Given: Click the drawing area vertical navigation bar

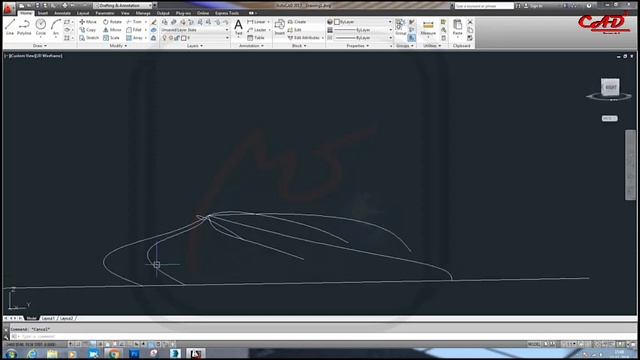Looking at the screenshot, I should click(x=630, y=165).
